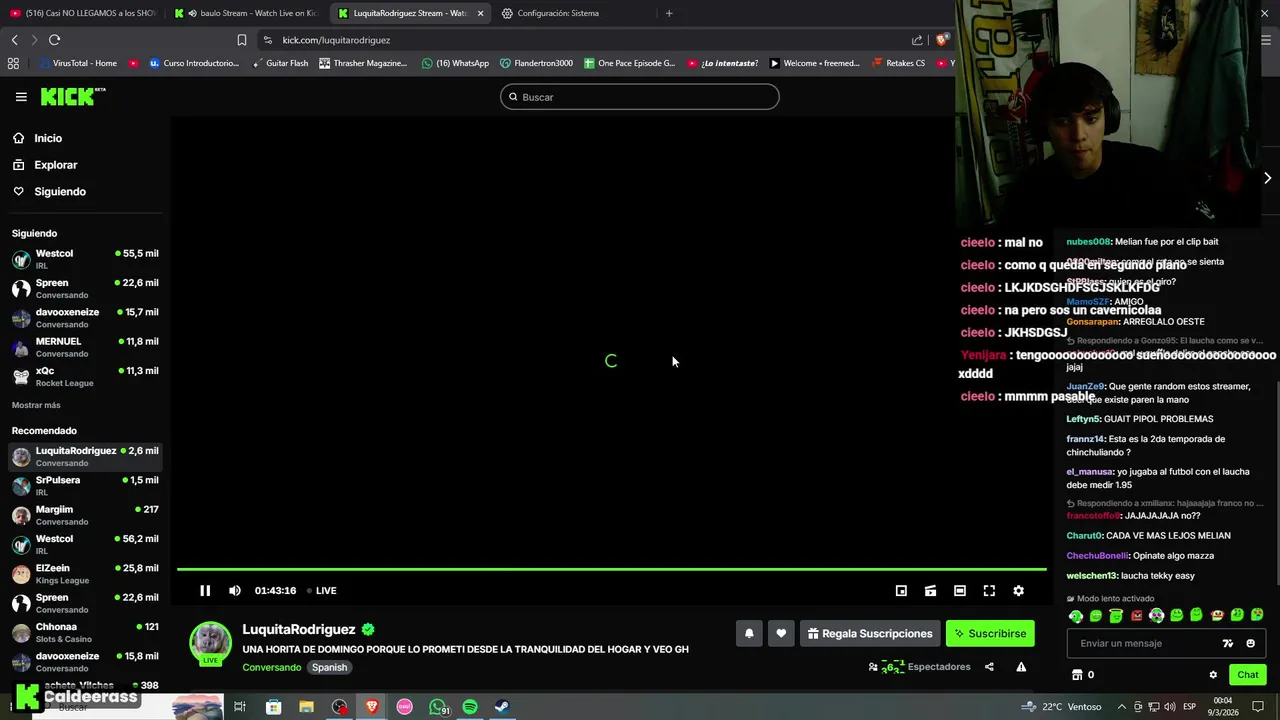Toggle chat translation icon
The image size is (1280, 720).
1228,643
